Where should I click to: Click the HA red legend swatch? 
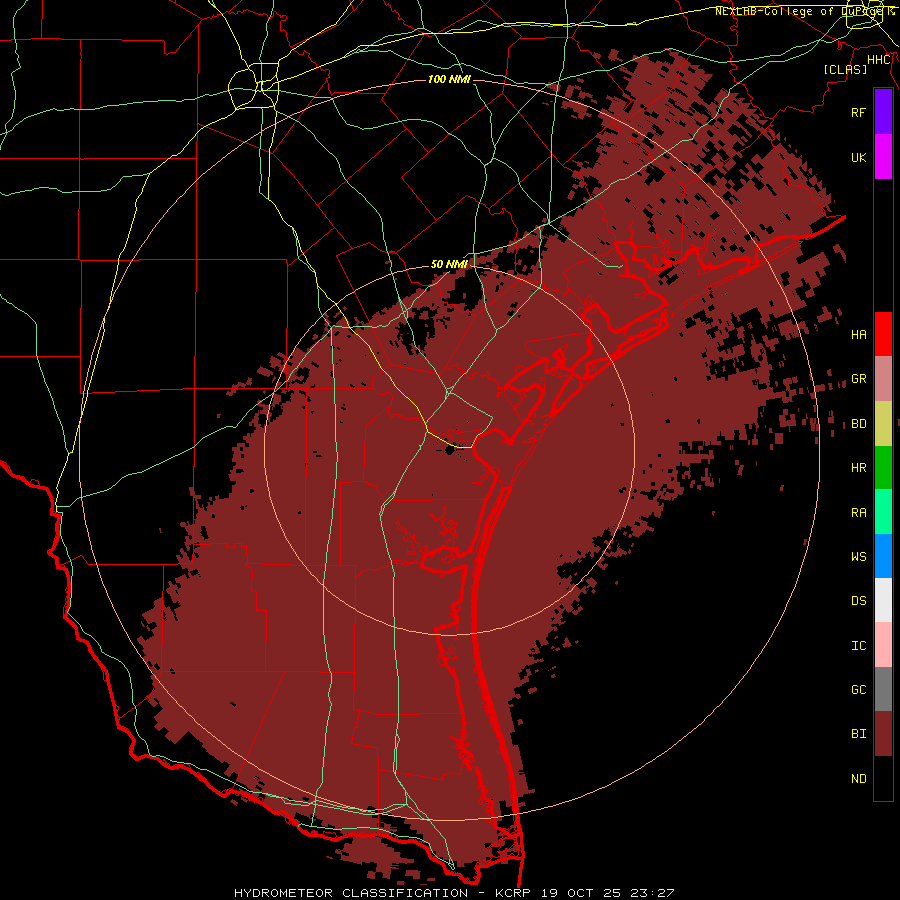tap(883, 334)
